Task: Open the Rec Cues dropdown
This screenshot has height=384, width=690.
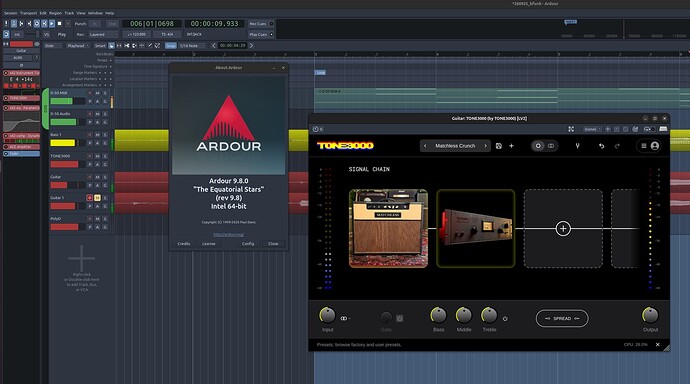Action: pyautogui.click(x=261, y=24)
